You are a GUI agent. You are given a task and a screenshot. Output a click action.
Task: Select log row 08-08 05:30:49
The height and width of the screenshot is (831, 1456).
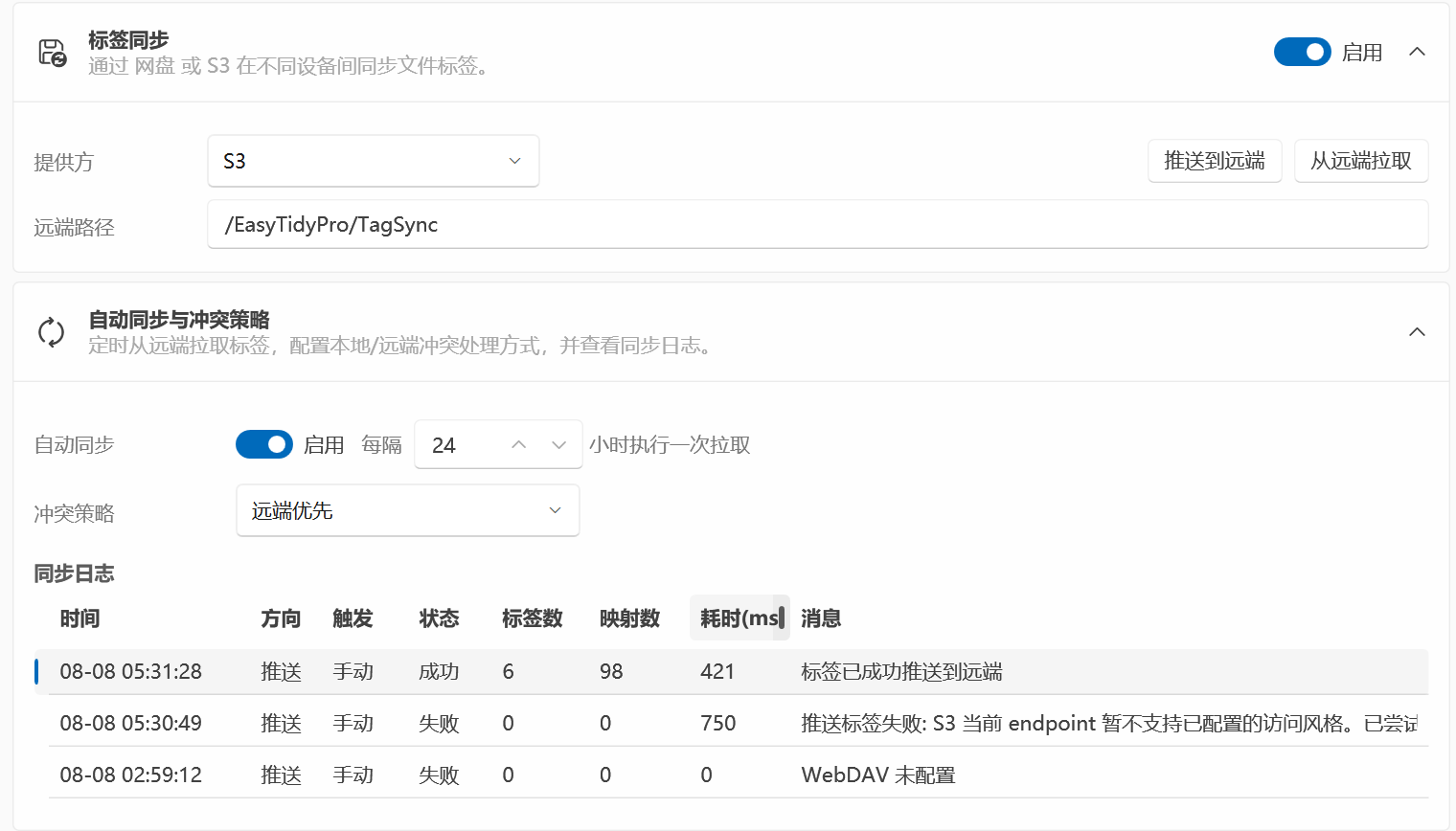coord(738,723)
